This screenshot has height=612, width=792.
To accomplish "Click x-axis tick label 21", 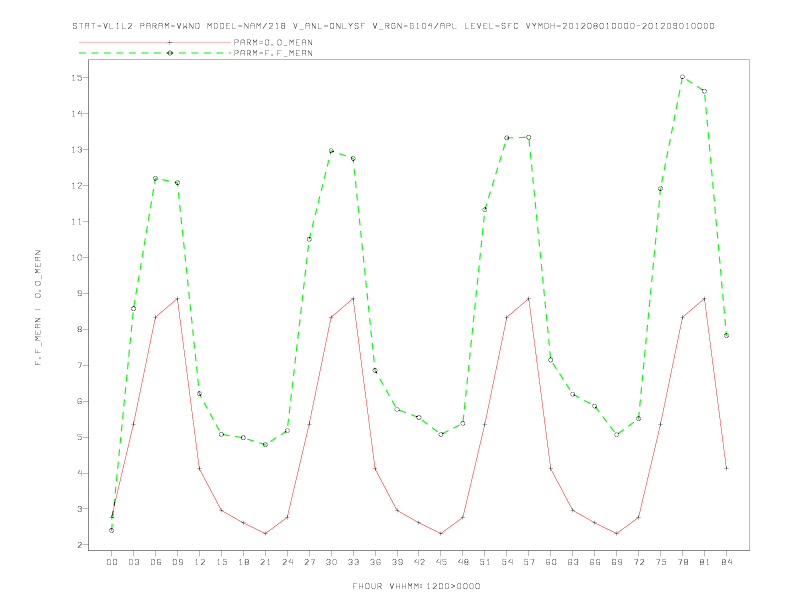I will [x=265, y=562].
